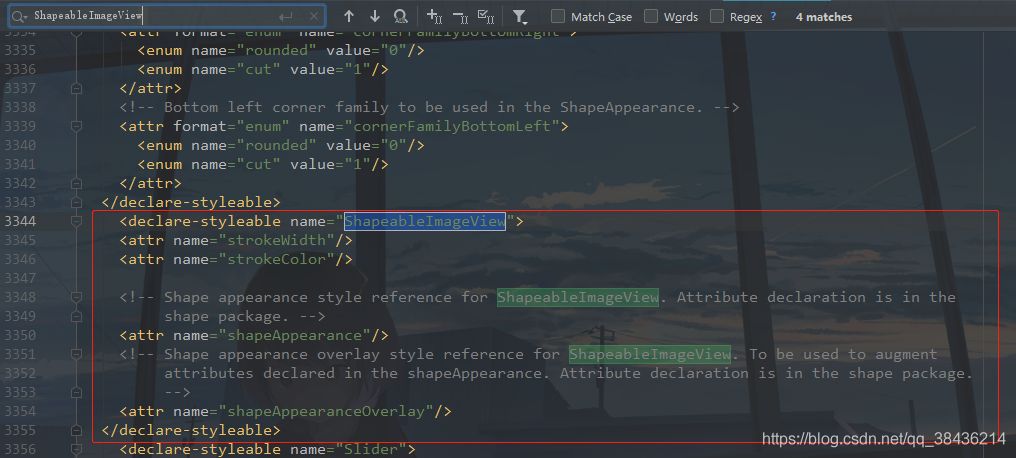The width and height of the screenshot is (1016, 458).
Task: Click the '4 matches' result count
Action: [824, 17]
